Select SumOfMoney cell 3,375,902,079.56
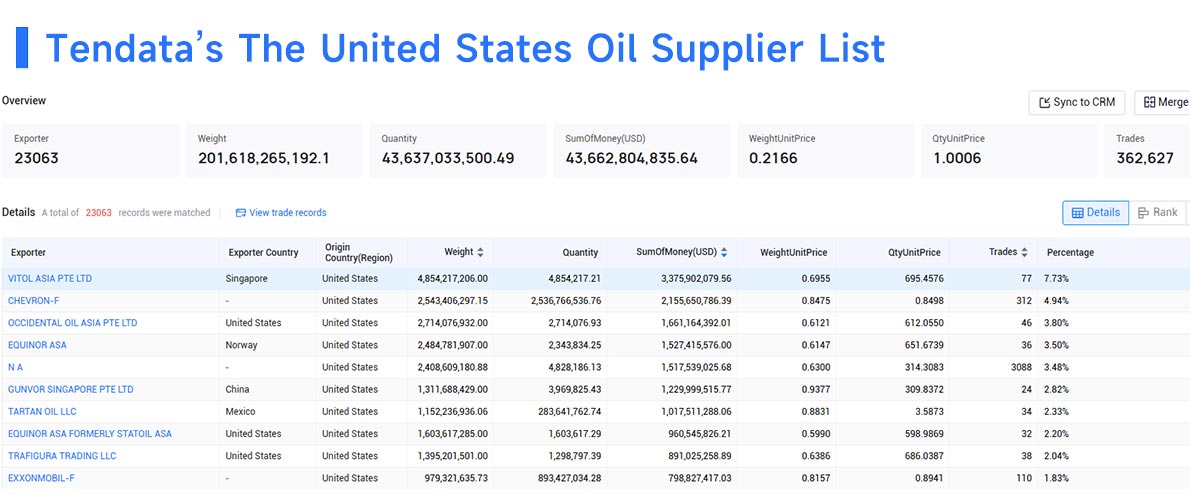1190x500 pixels. pyautogui.click(x=696, y=278)
